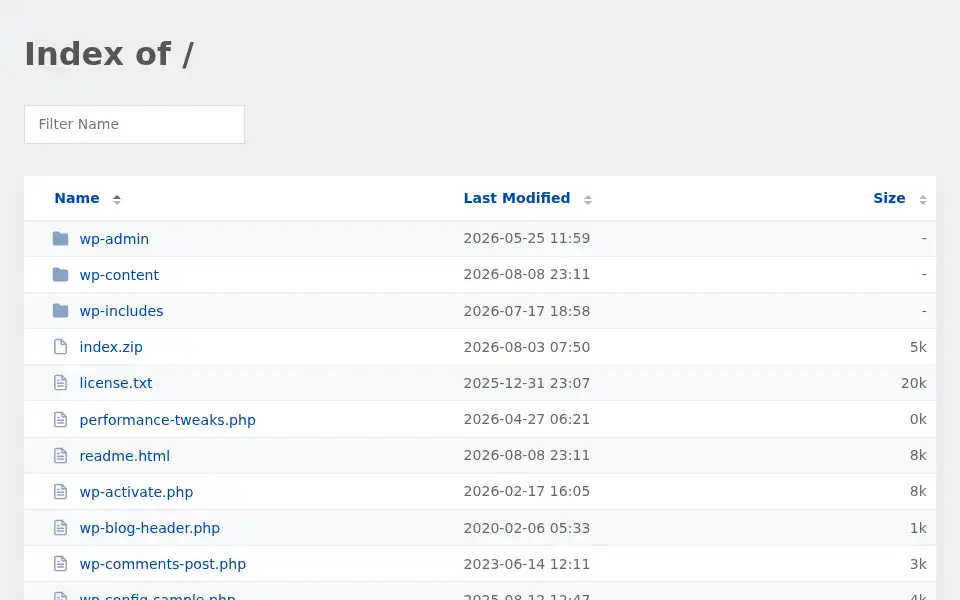Click the date 2026-02-17 16:05
The width and height of the screenshot is (960, 600).
(527, 492)
